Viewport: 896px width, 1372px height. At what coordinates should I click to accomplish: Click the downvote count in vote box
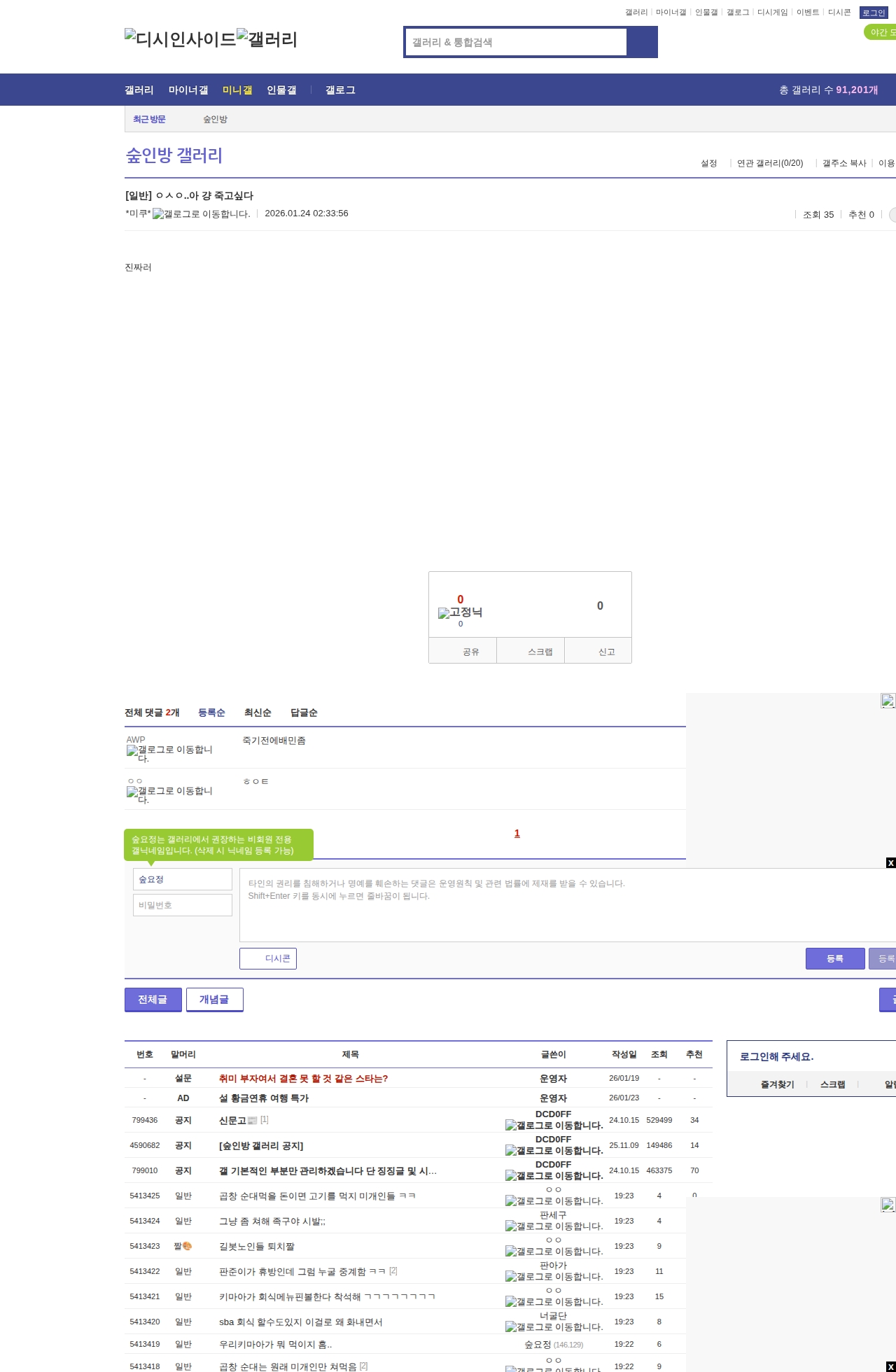point(599,605)
